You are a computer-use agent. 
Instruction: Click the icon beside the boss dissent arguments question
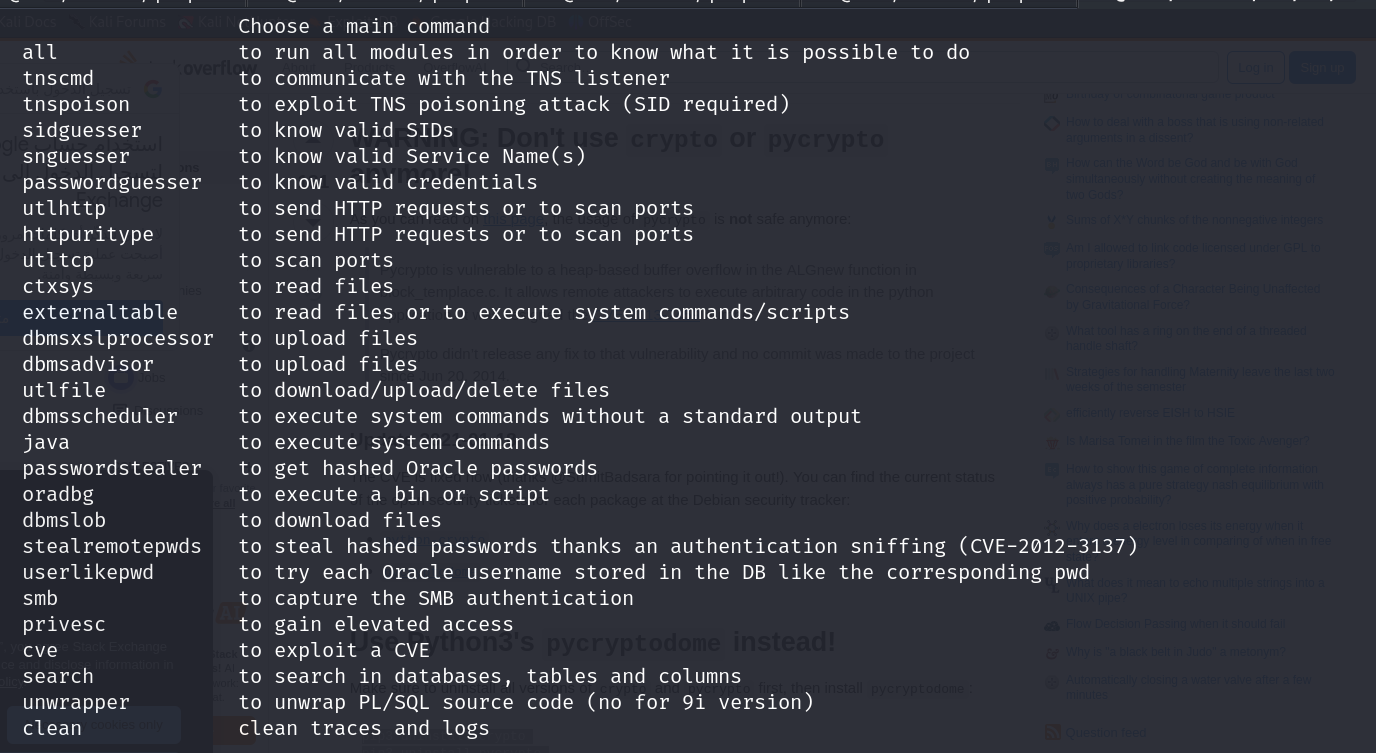(x=1052, y=124)
